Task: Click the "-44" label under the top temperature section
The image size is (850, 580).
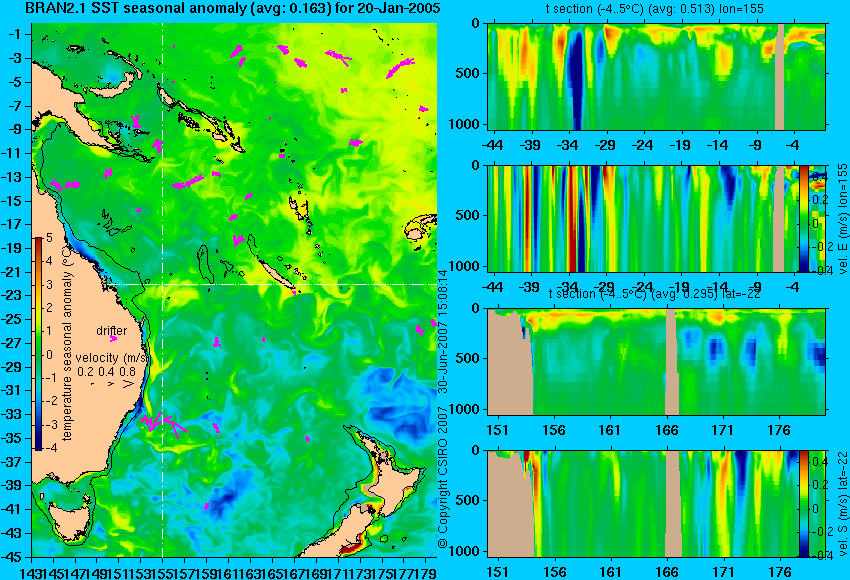Action: 492,145
